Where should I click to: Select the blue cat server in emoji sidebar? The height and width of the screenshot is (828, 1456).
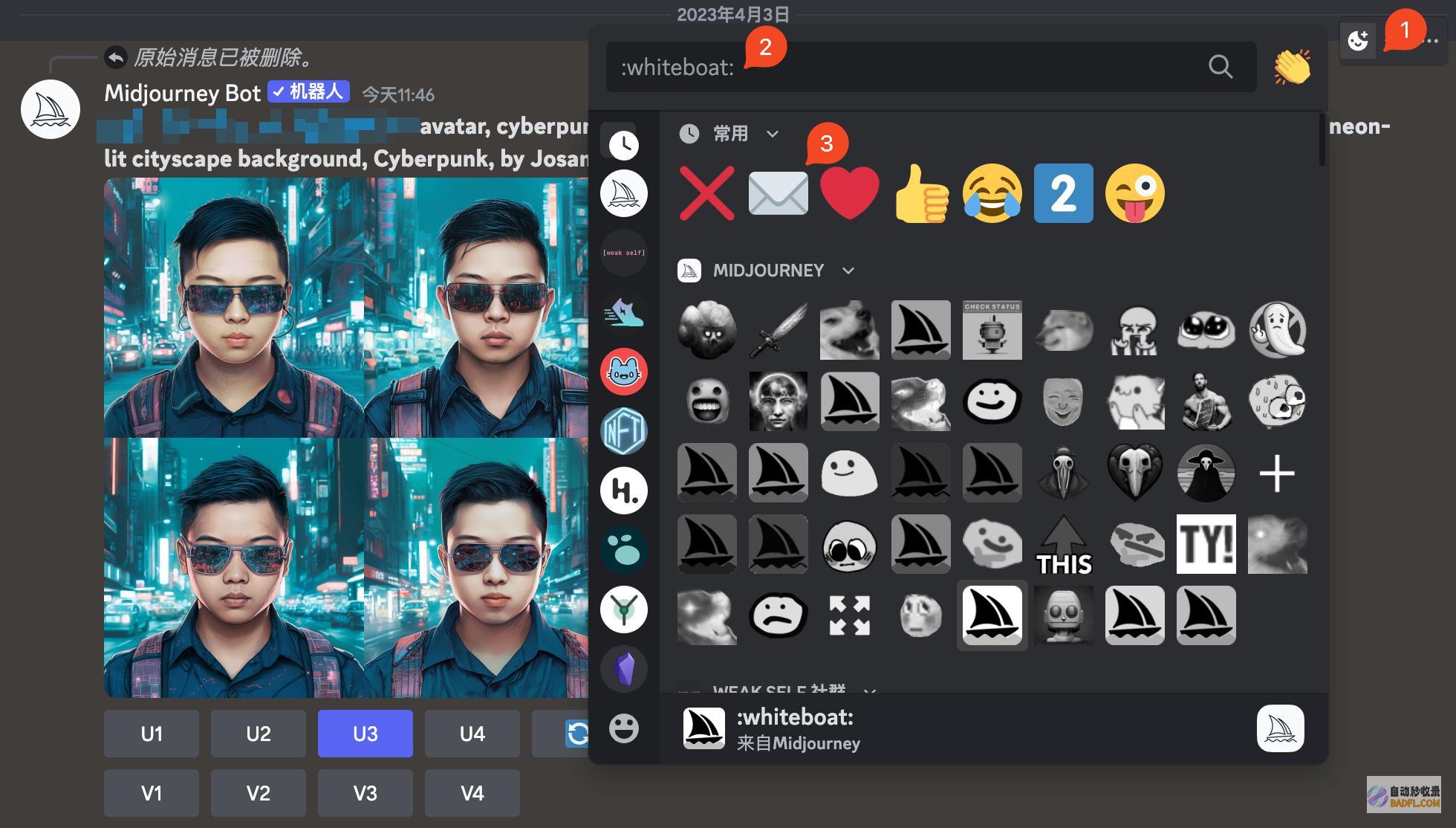pyautogui.click(x=624, y=372)
